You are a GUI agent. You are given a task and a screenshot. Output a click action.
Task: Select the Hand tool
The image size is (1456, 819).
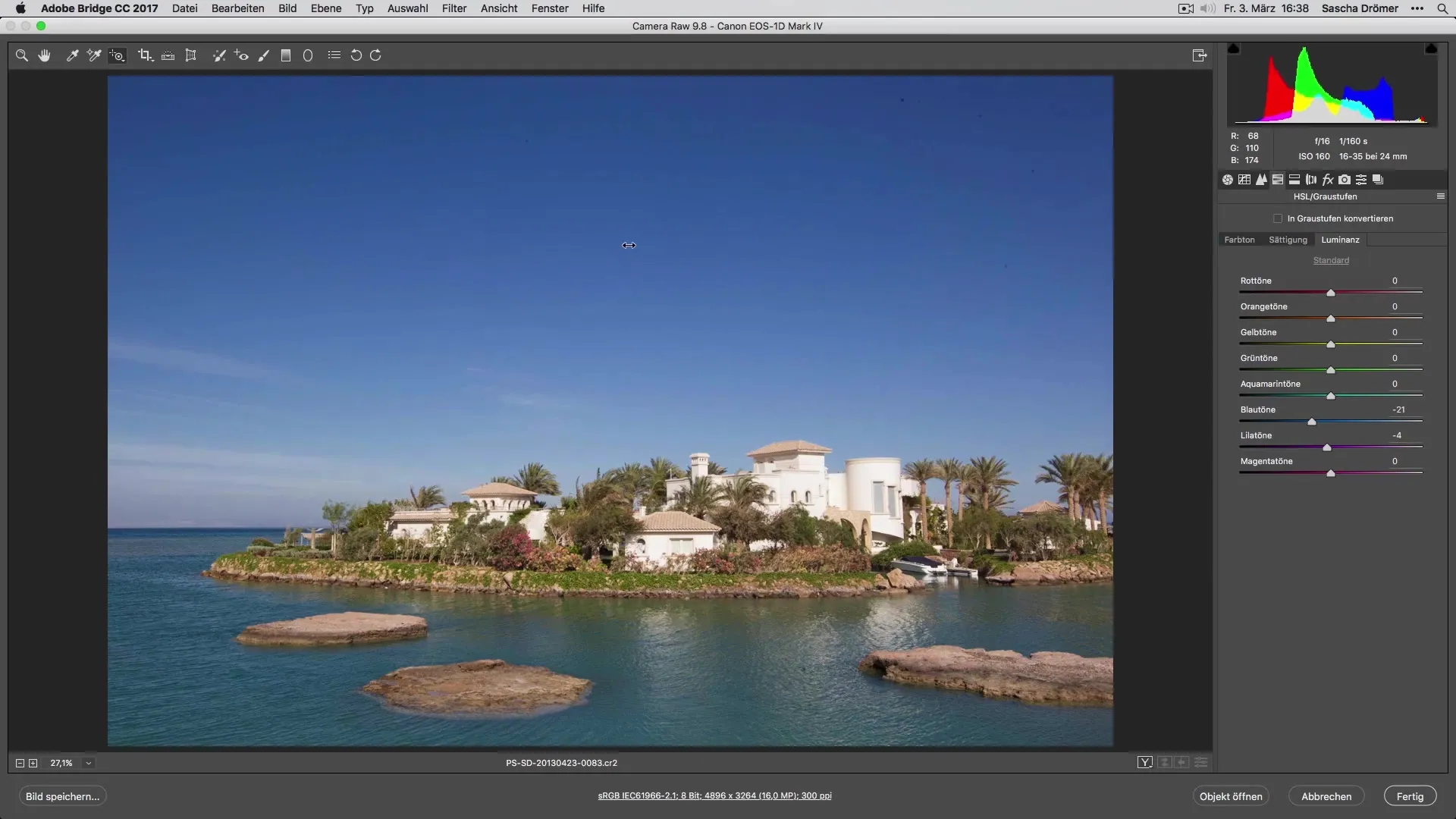point(45,55)
